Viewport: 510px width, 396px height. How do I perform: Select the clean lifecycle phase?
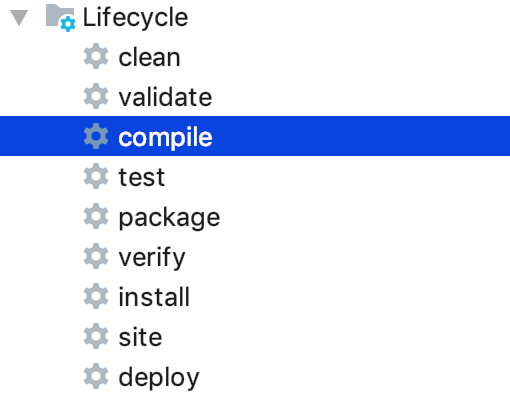coord(149,57)
